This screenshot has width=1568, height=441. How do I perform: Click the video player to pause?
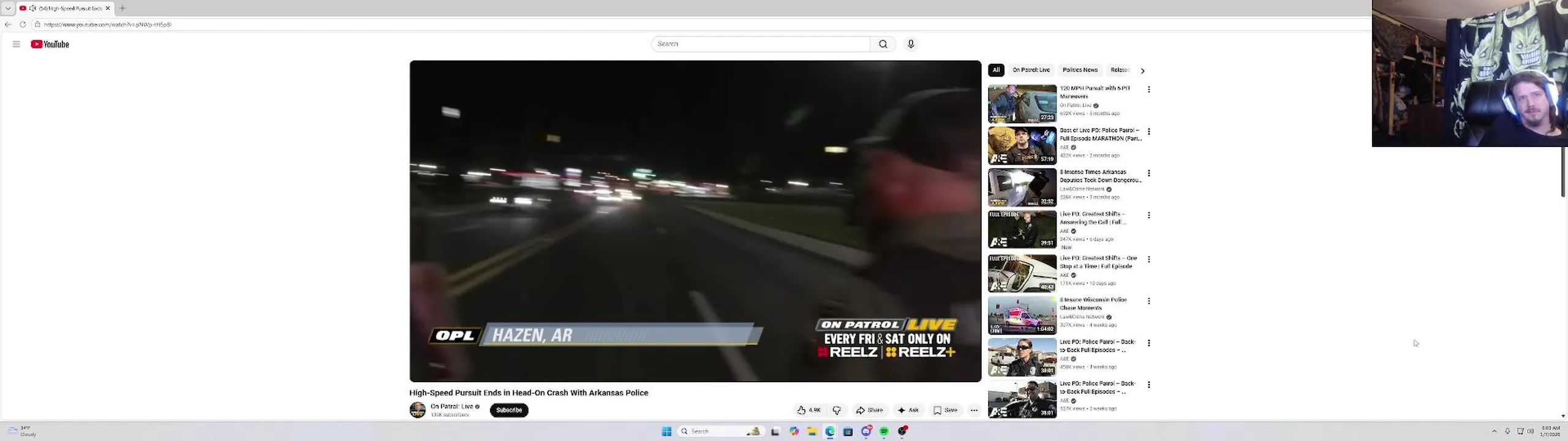695,221
